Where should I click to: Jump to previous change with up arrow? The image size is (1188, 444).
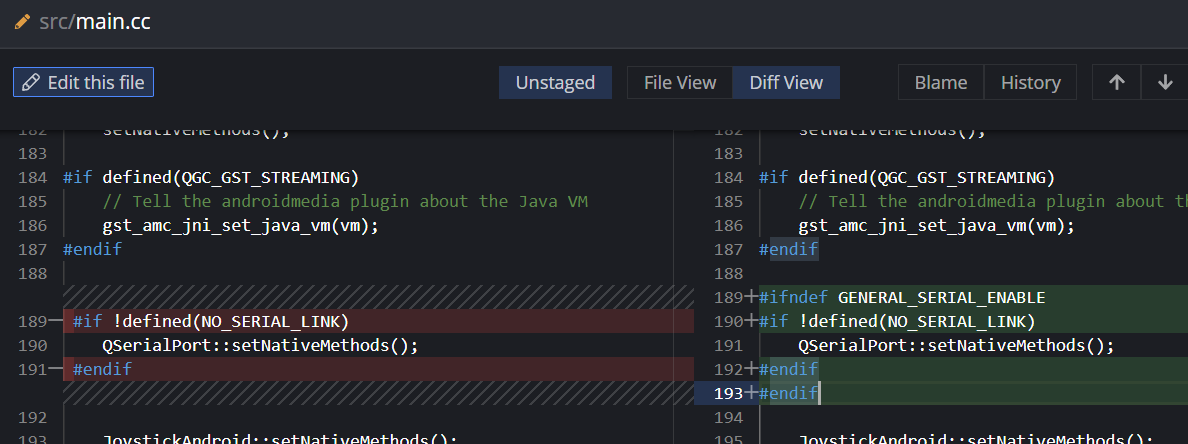tap(1117, 83)
